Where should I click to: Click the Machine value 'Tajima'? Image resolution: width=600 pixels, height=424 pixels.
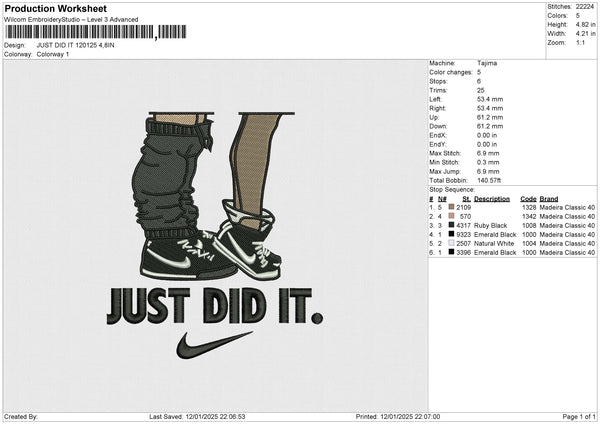pos(487,63)
